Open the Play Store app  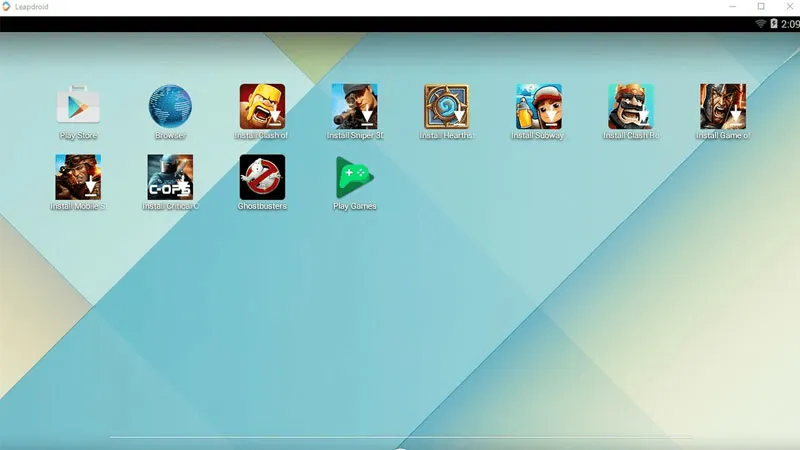(78, 105)
